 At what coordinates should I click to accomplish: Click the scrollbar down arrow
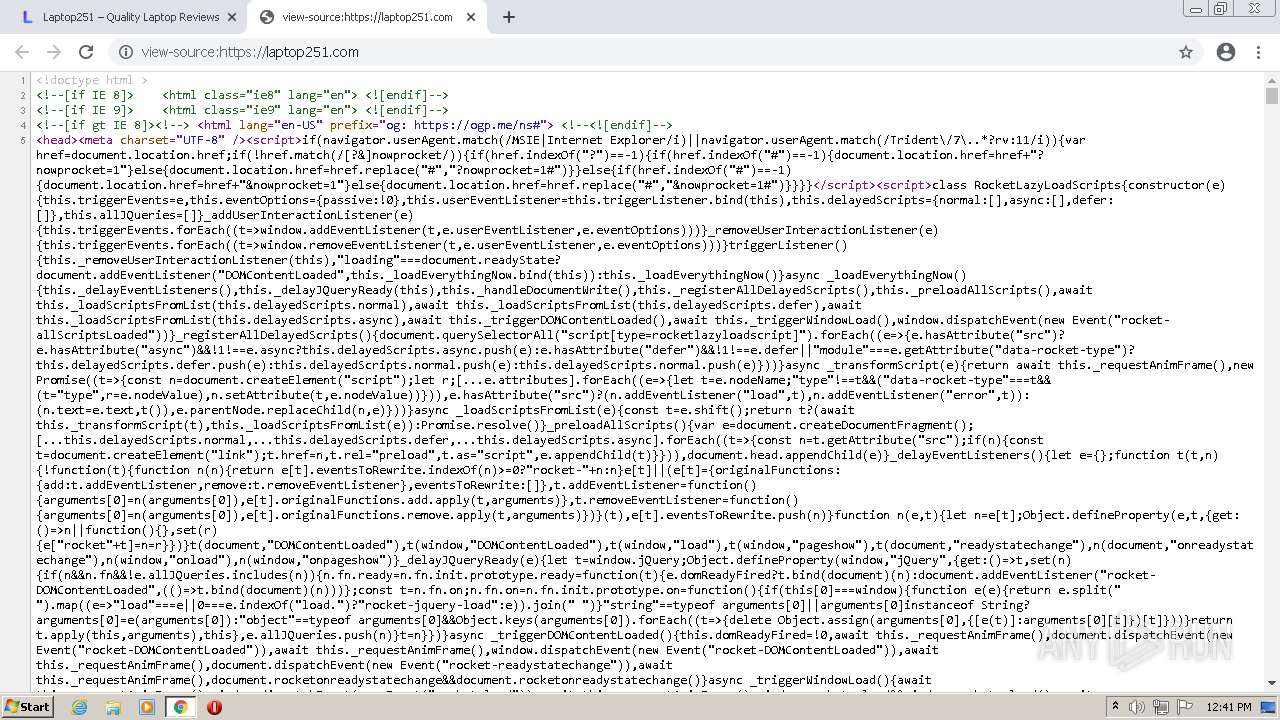pyautogui.click(x=1271, y=682)
